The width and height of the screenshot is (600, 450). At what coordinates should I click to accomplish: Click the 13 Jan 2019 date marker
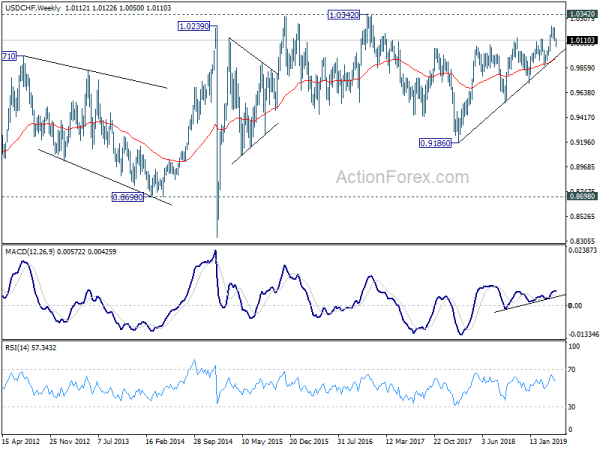[548, 441]
